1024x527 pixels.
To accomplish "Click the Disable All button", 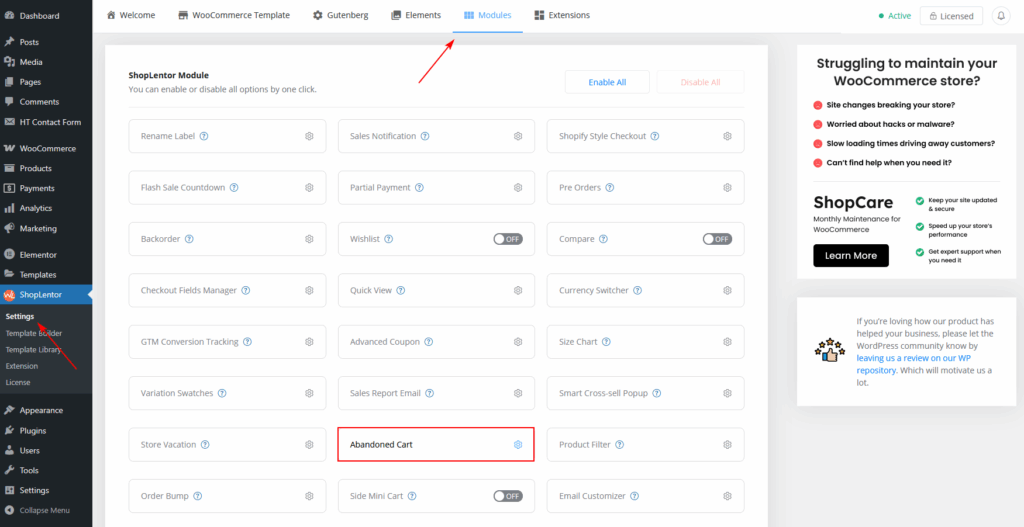I will click(x=700, y=82).
